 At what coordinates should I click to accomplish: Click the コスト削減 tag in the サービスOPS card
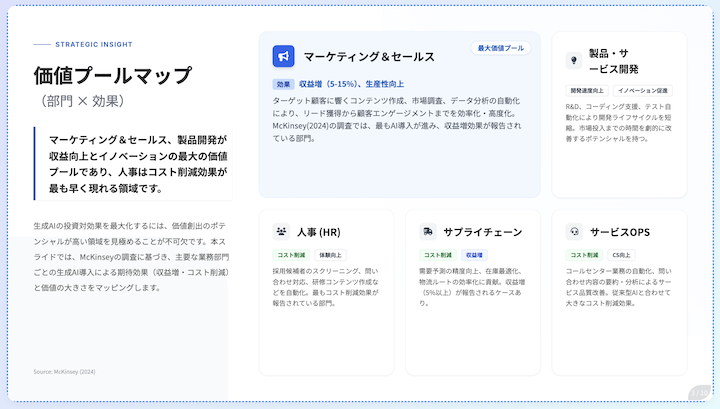point(584,255)
